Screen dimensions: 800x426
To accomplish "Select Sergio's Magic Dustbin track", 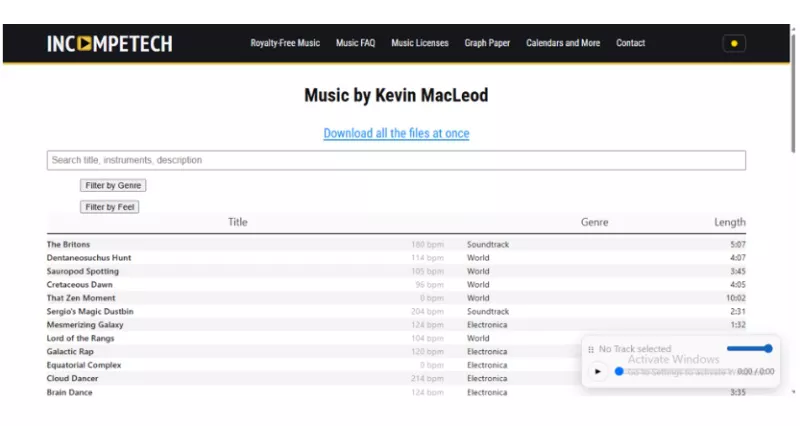I will (90, 311).
